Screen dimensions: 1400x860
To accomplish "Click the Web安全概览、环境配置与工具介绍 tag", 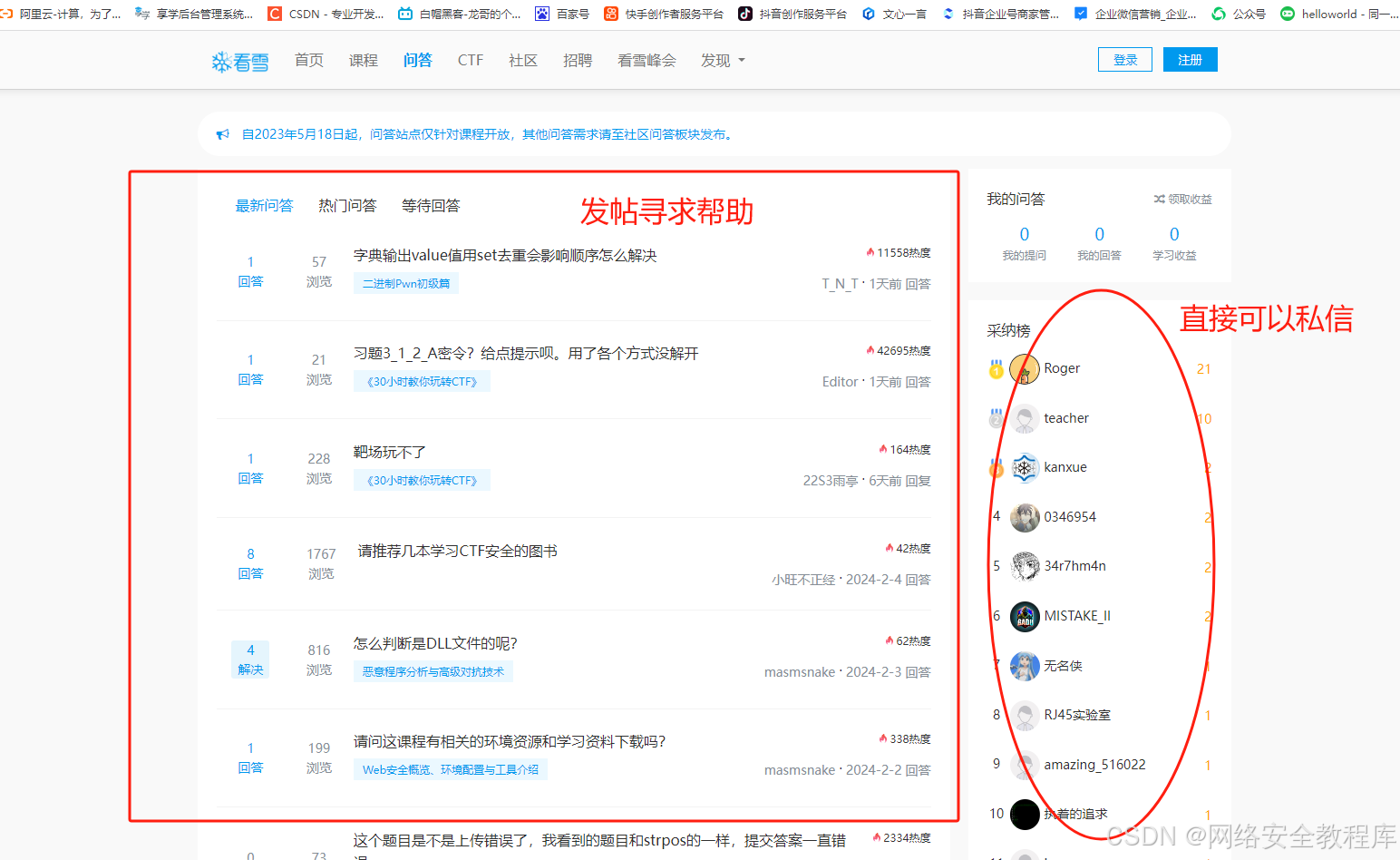I will (451, 769).
